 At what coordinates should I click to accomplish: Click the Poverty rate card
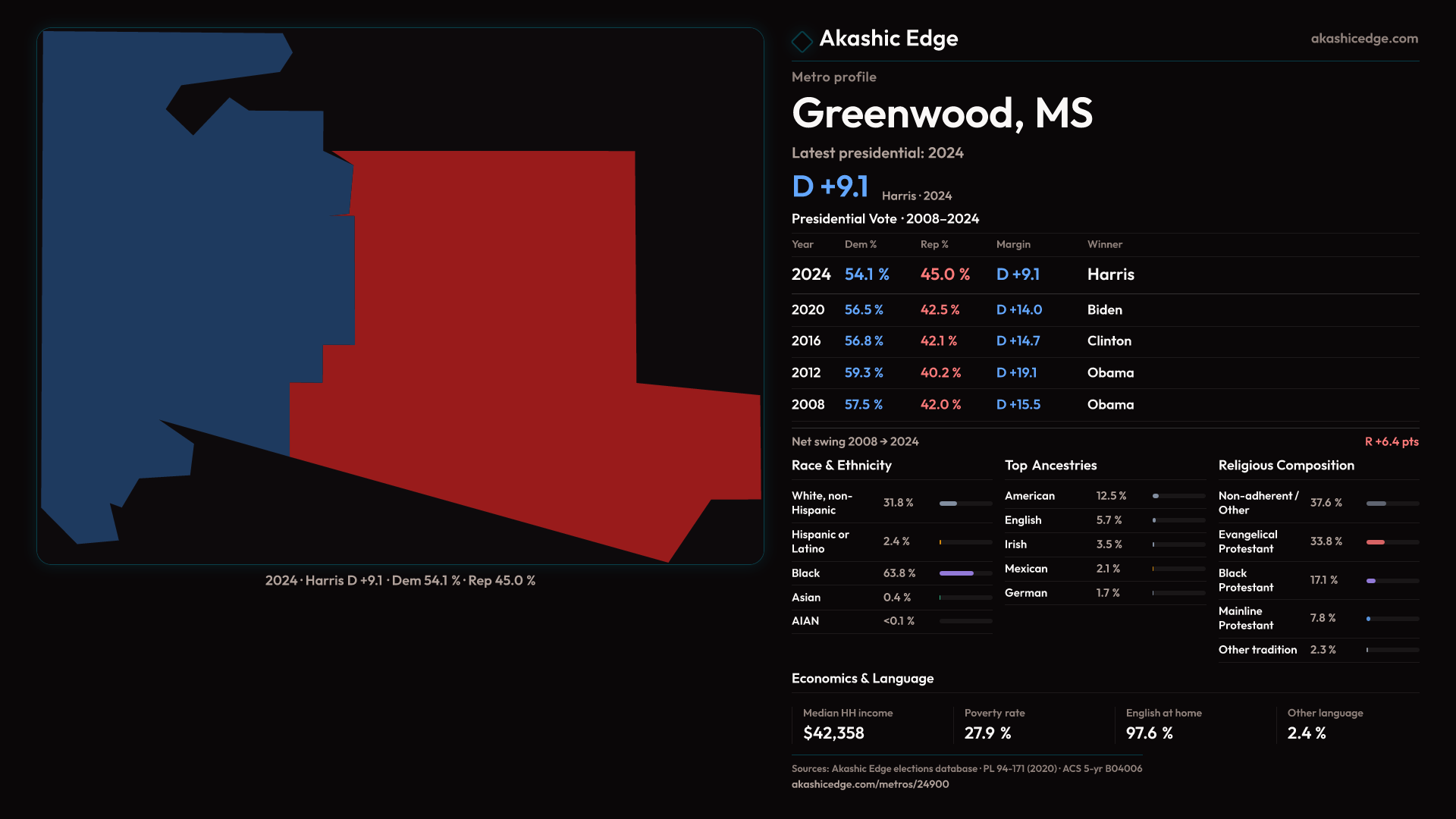pyautogui.click(x=1033, y=724)
